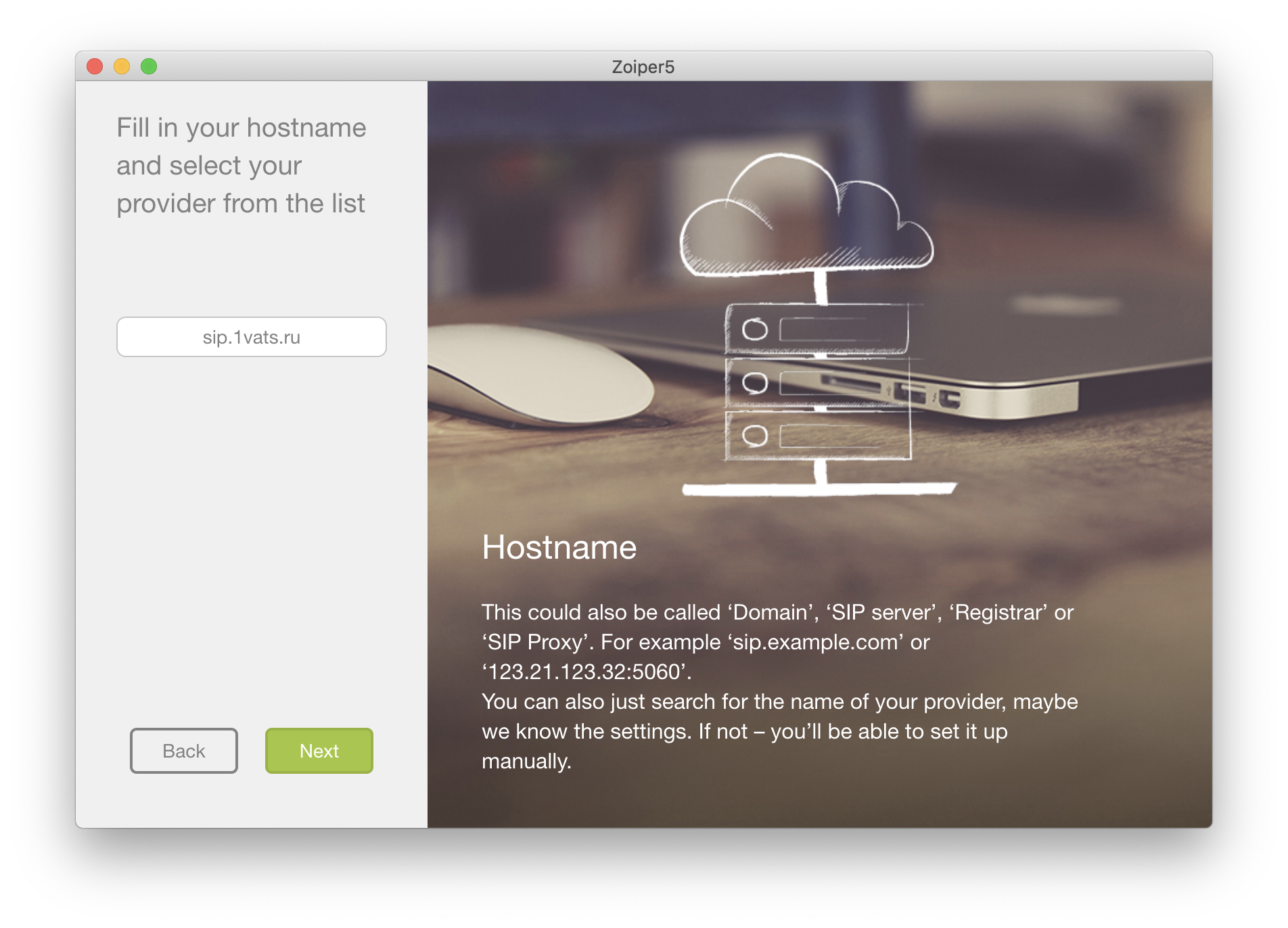Screen dimensions: 1288x928
Task: Go back with the Back button
Action: tap(183, 751)
